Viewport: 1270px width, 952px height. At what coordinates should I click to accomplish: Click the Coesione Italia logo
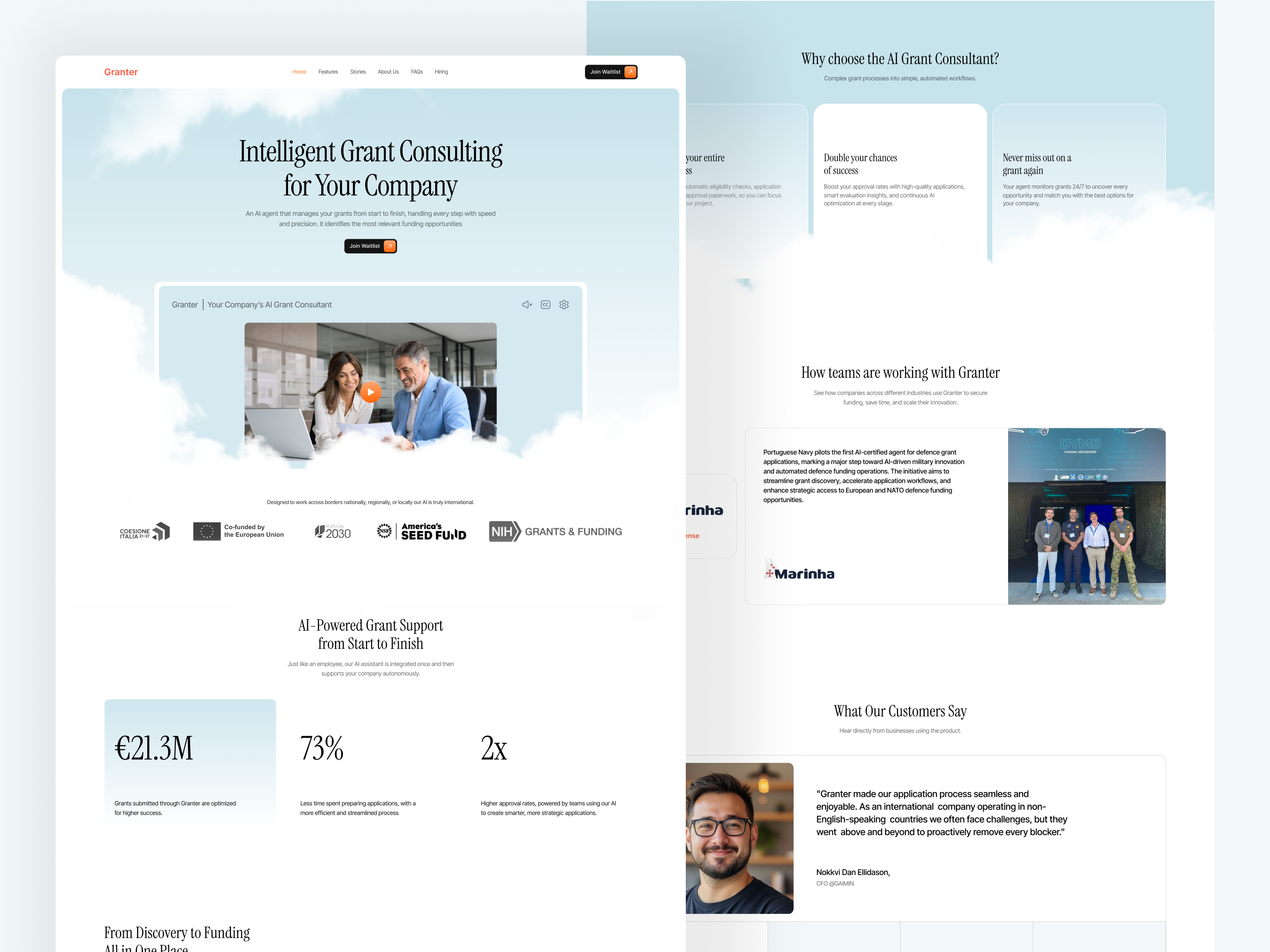(145, 532)
